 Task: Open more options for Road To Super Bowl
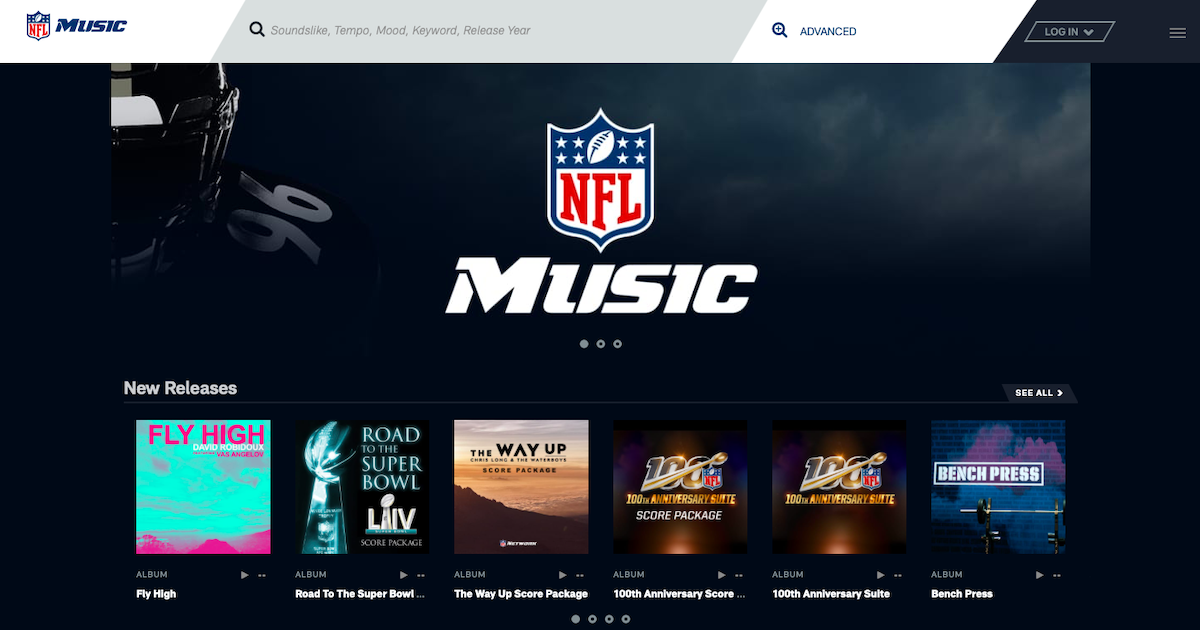tap(421, 575)
